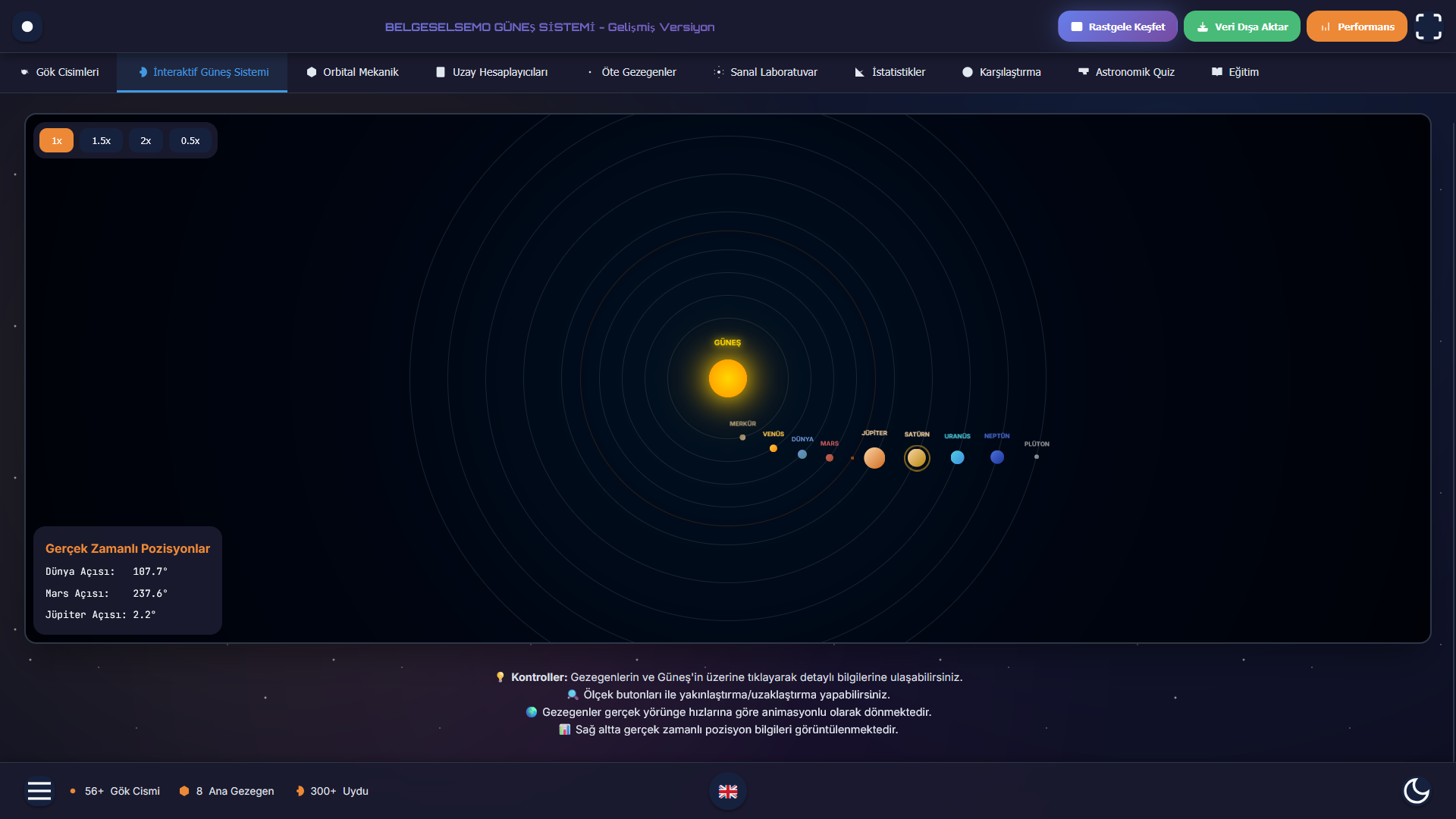Select the 2x scale option
1456x819 pixels.
146,140
